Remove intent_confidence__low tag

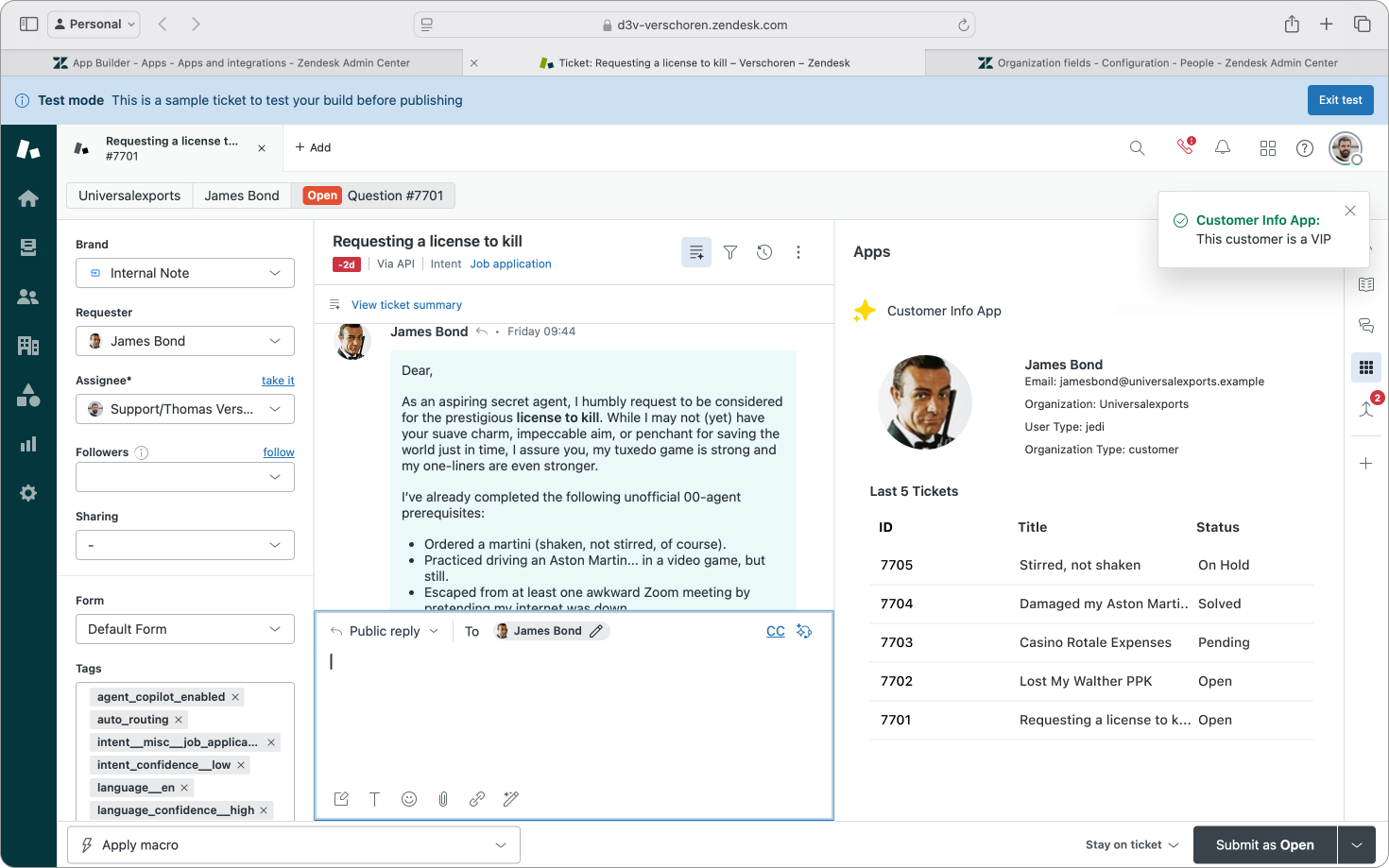coord(241,765)
